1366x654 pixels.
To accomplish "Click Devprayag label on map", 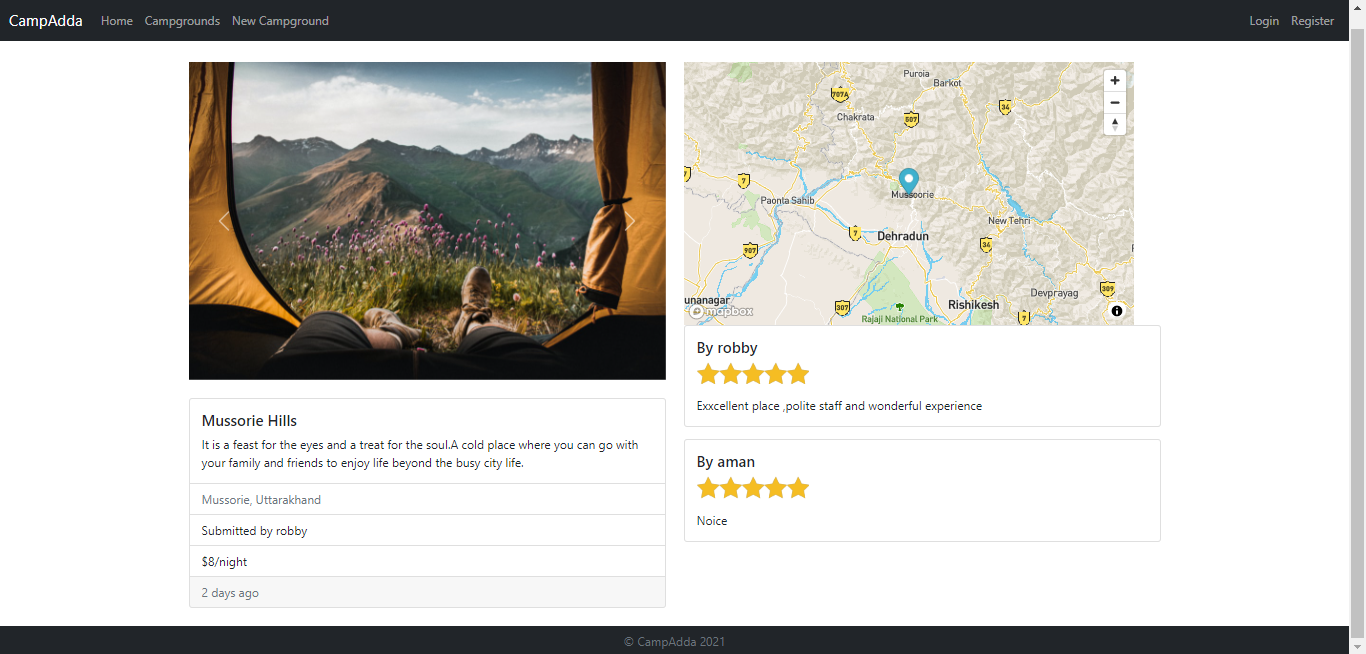I will click(x=1054, y=293).
